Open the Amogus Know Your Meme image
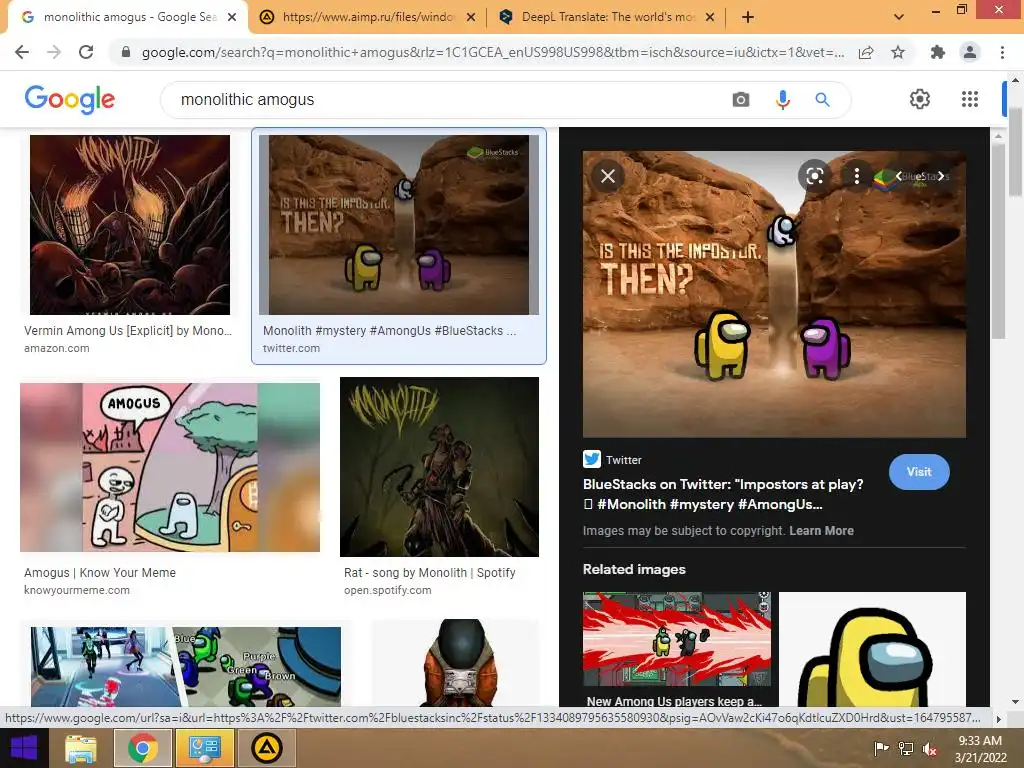Screen dimensions: 1024x768 [170, 468]
